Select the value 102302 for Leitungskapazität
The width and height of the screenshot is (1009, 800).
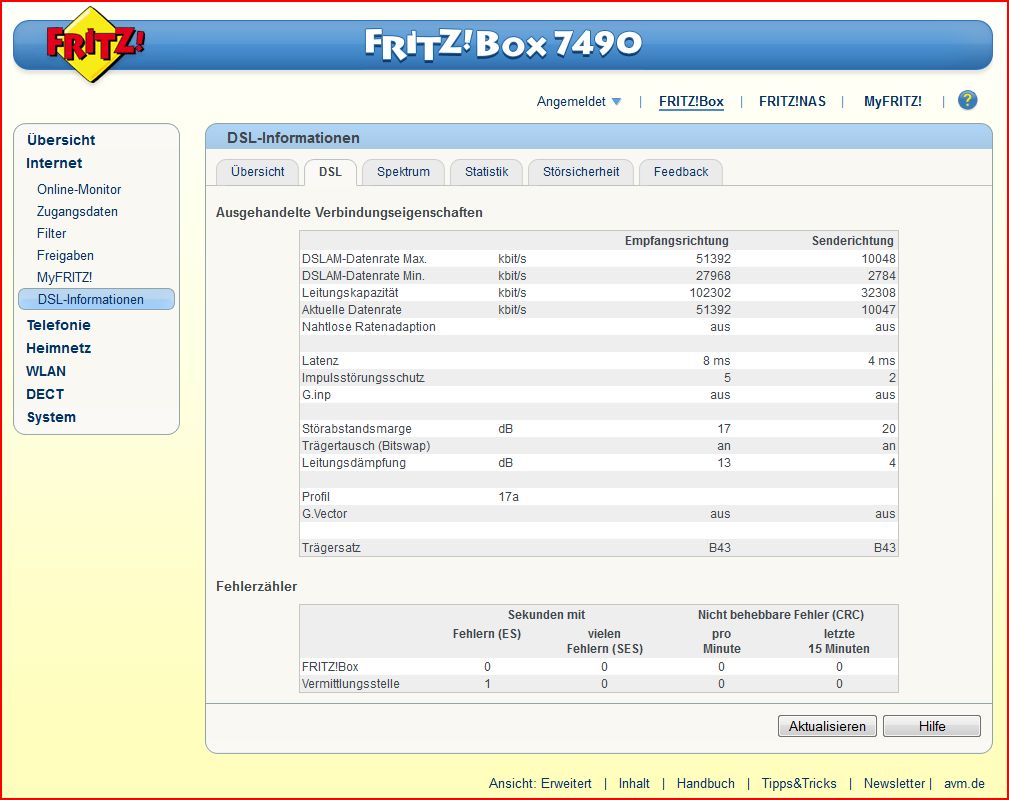(x=710, y=292)
